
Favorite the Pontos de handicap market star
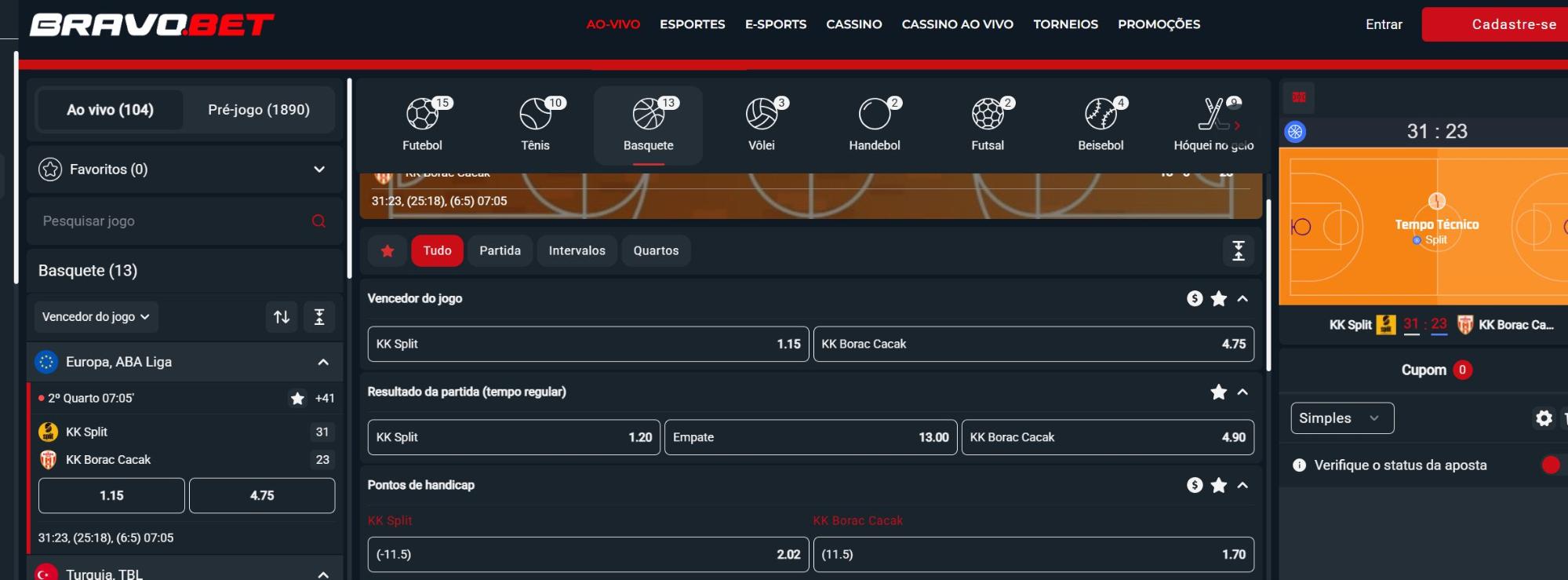[x=1219, y=485]
